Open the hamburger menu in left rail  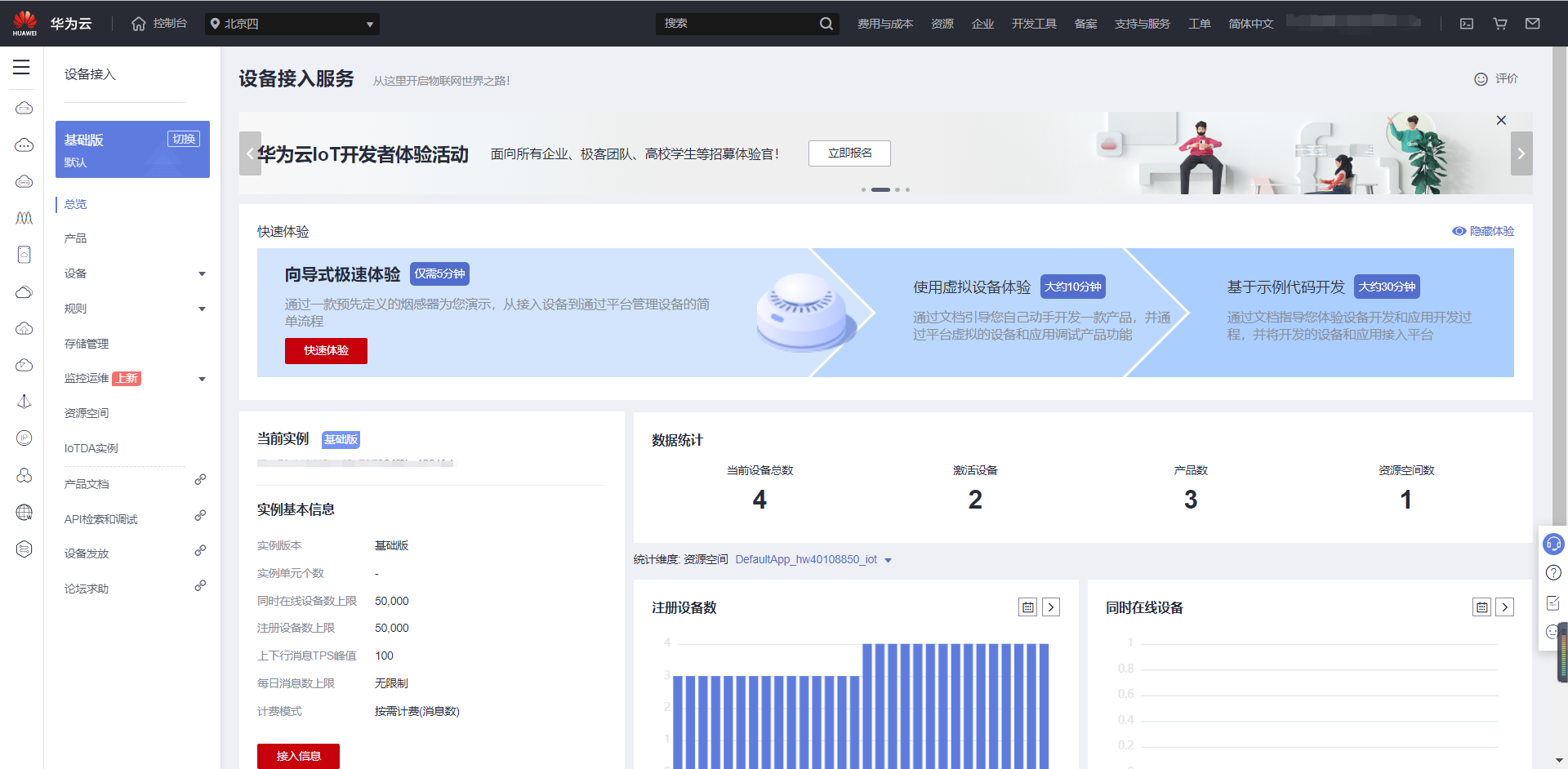coord(21,68)
